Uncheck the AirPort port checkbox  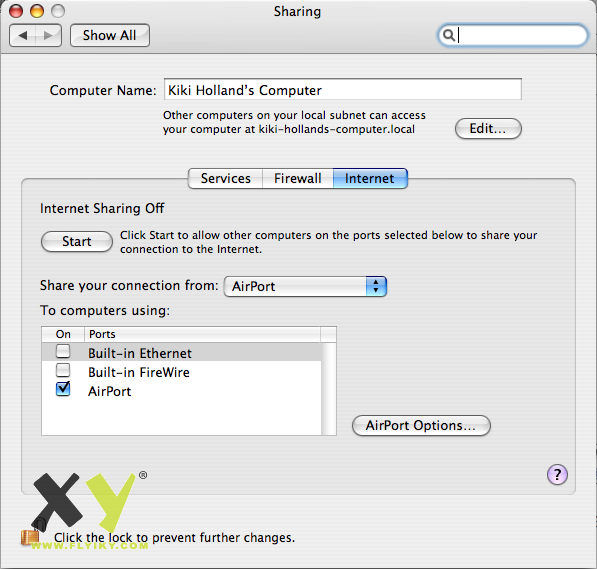63,389
